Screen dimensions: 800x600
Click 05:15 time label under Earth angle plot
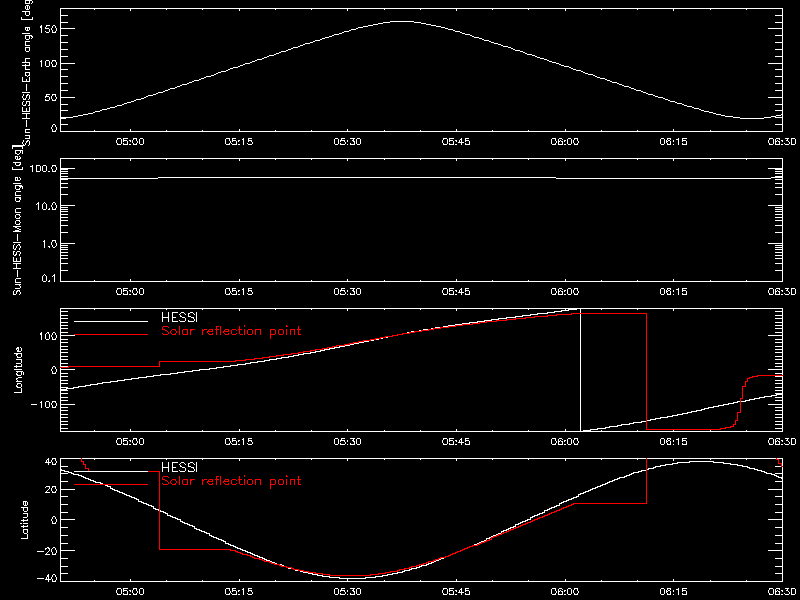click(239, 142)
